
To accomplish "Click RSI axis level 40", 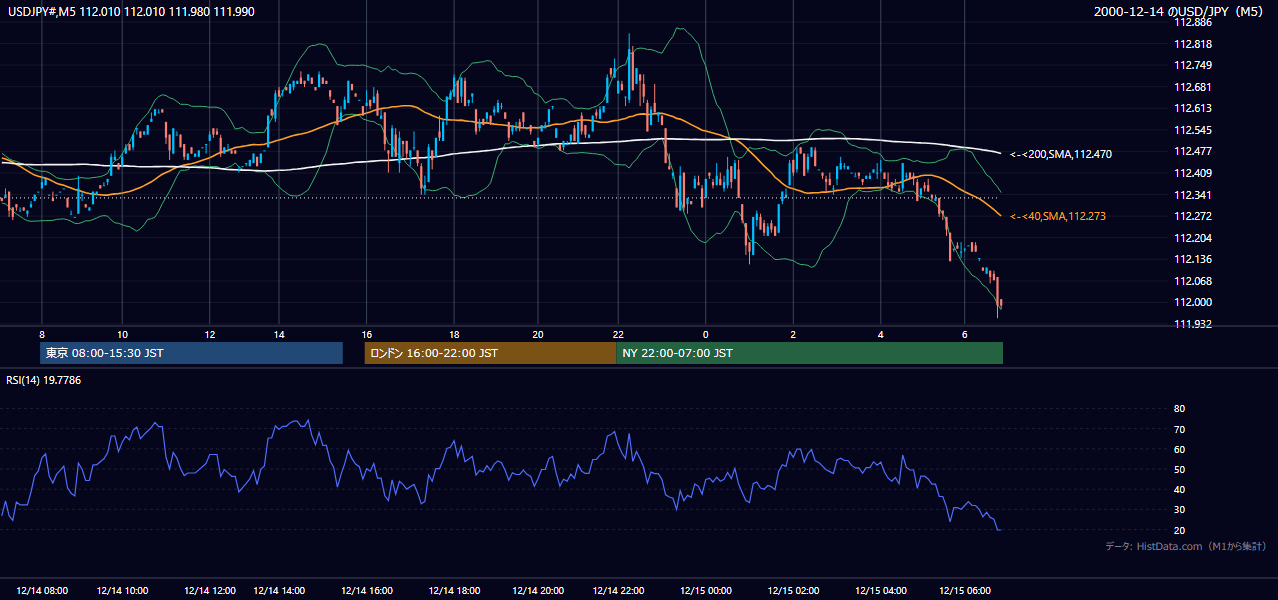I will (1179, 489).
